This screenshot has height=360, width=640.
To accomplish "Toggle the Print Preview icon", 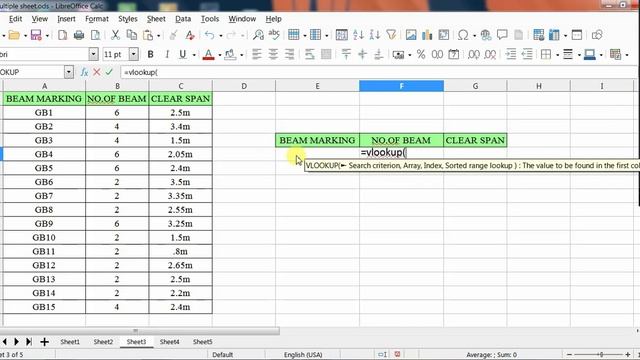I will tap(95, 36).
